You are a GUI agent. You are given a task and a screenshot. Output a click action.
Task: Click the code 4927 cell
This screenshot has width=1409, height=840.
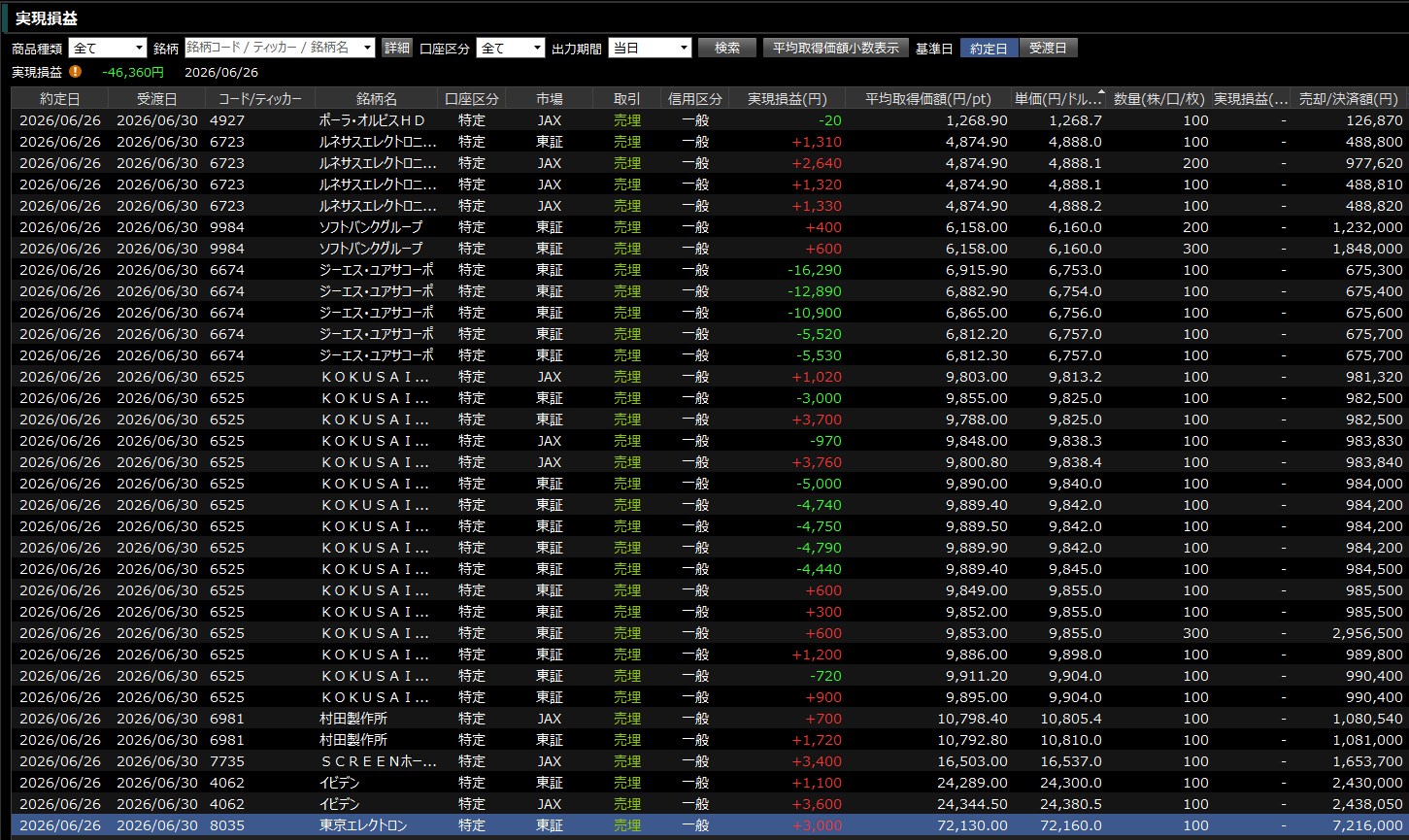pos(227,120)
